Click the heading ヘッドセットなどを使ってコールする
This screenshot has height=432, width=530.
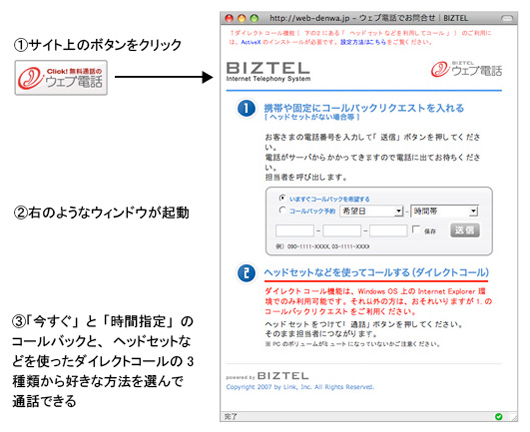point(376,272)
